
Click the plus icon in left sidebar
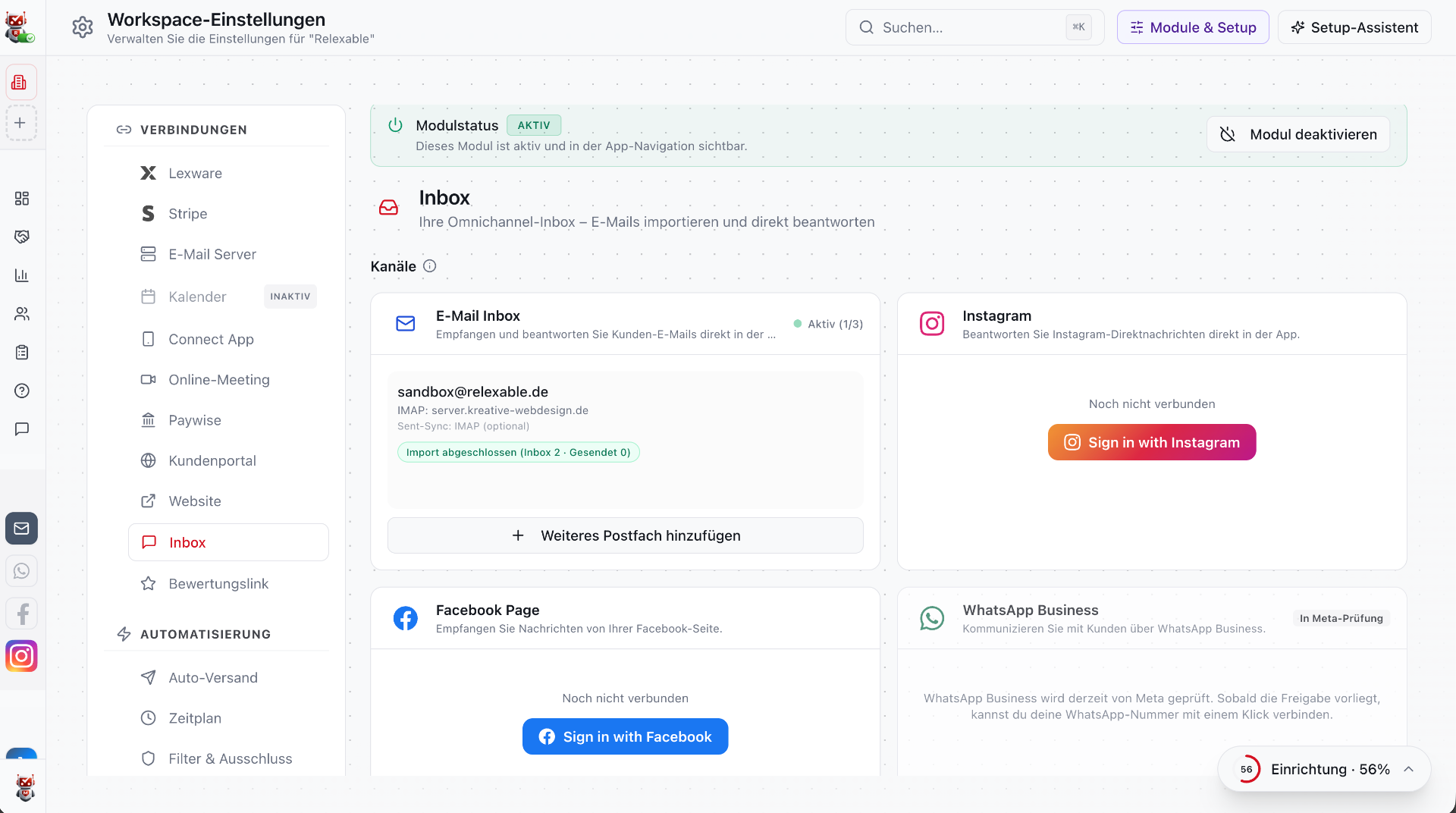coord(21,123)
